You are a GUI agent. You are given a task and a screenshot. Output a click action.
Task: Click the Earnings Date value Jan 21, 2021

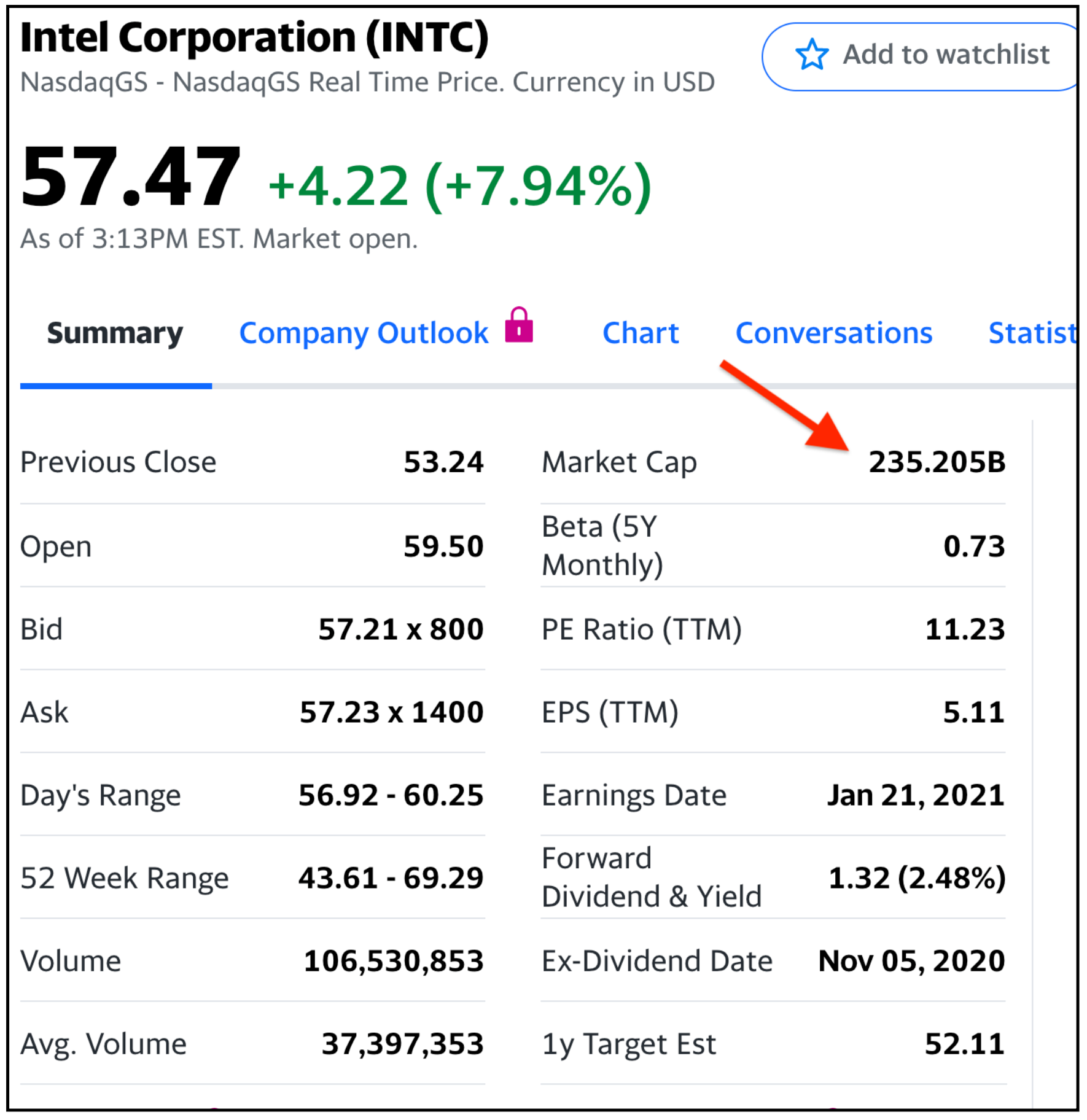pyautogui.click(x=916, y=796)
